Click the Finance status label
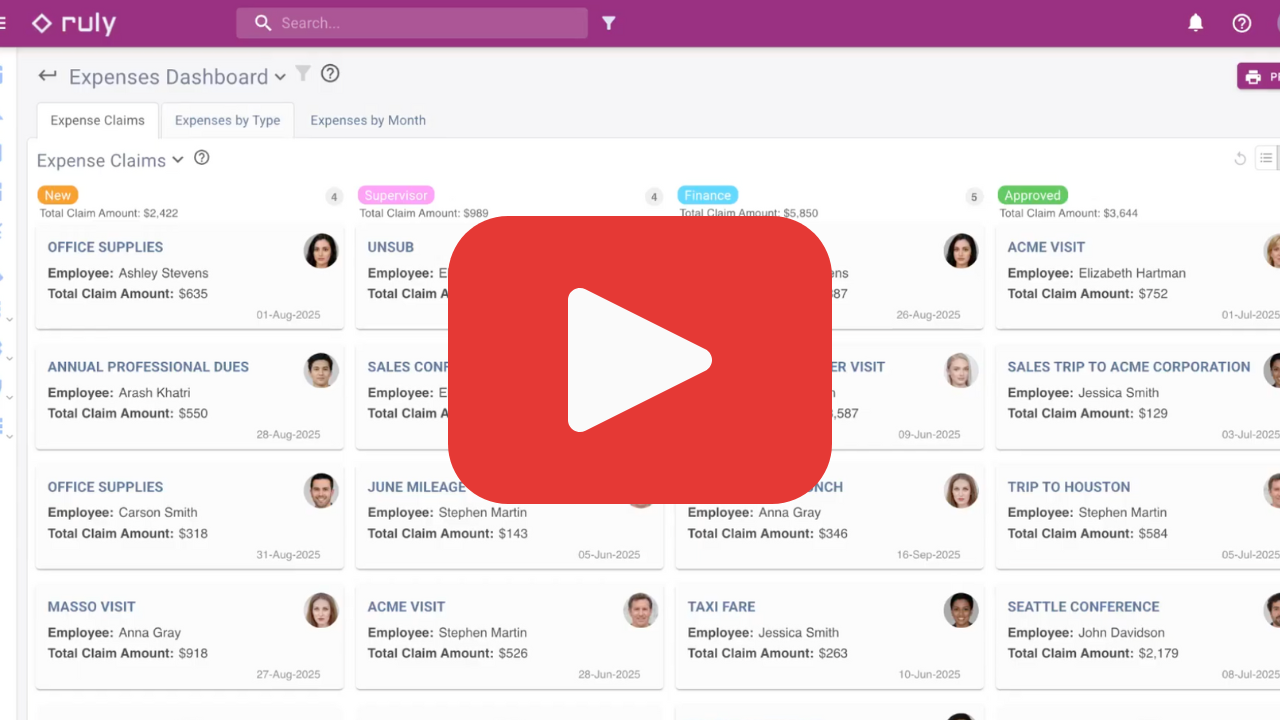Viewport: 1280px width, 720px height. (708, 195)
